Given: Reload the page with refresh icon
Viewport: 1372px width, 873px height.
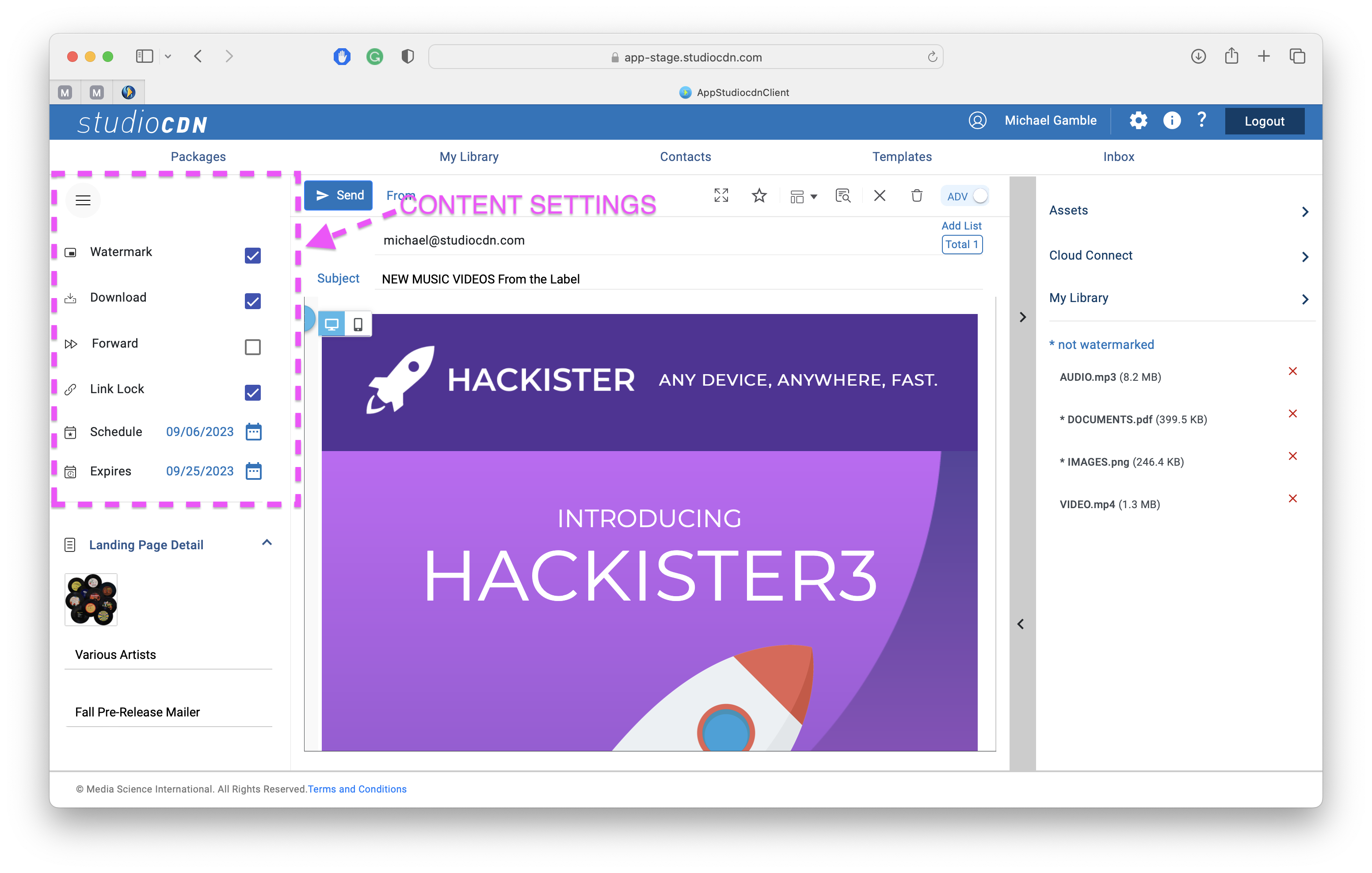Looking at the screenshot, I should (x=932, y=57).
